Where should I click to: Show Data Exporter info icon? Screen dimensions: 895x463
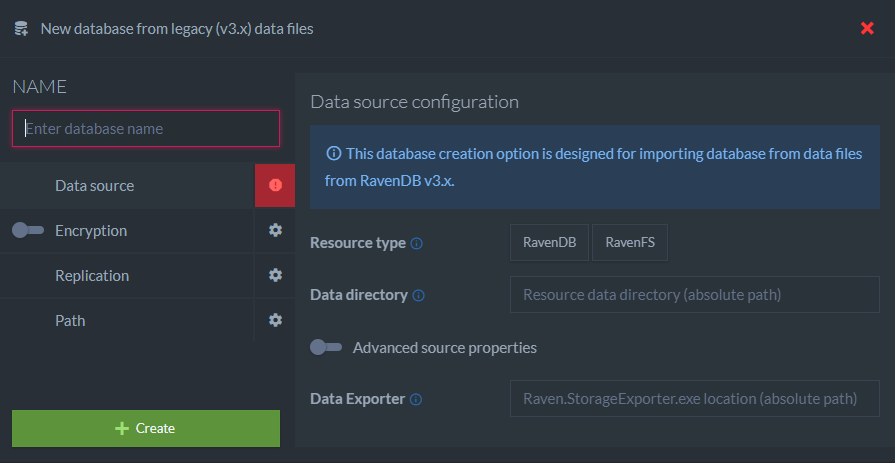(416, 400)
